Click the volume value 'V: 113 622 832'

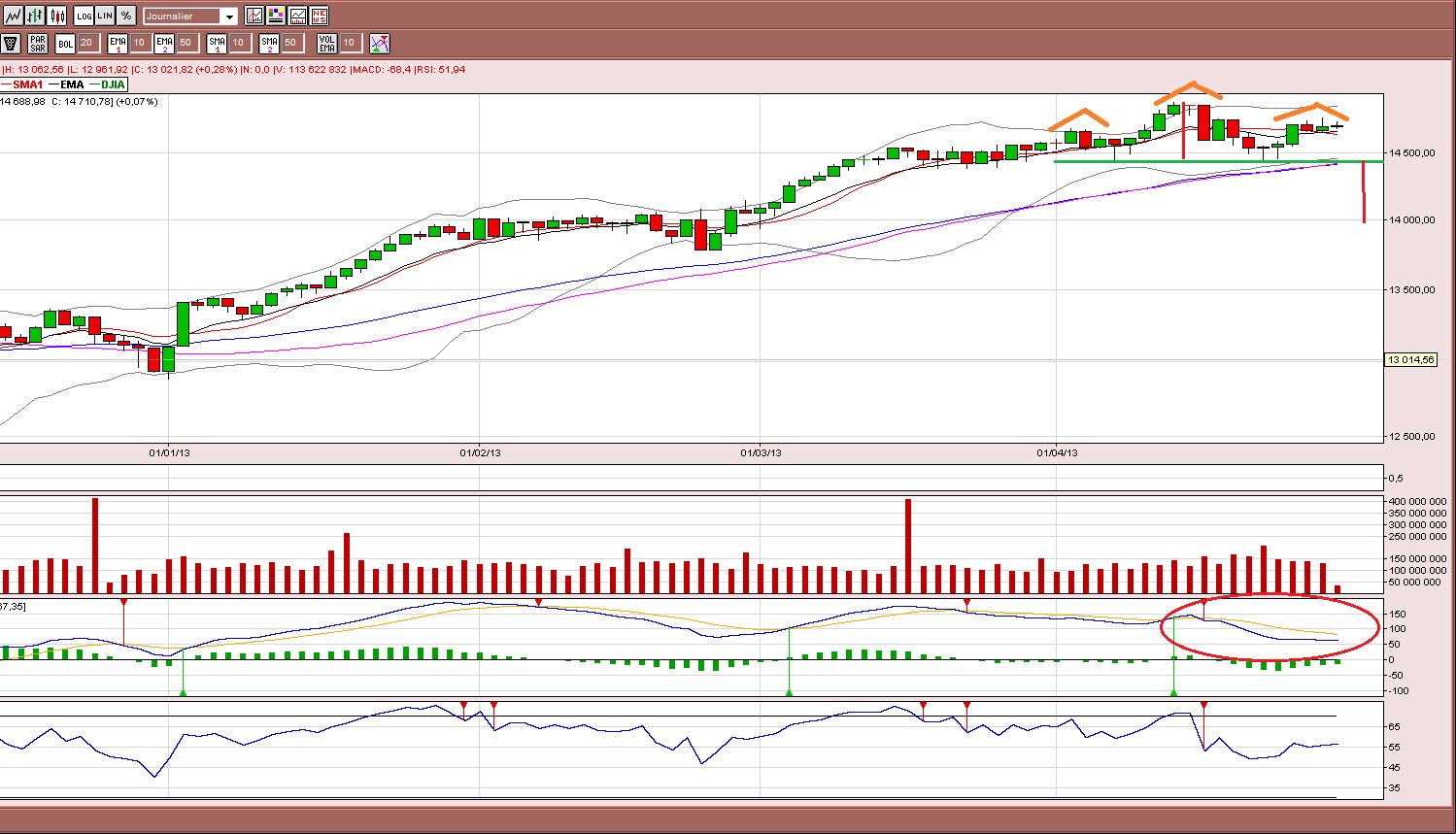(x=311, y=70)
